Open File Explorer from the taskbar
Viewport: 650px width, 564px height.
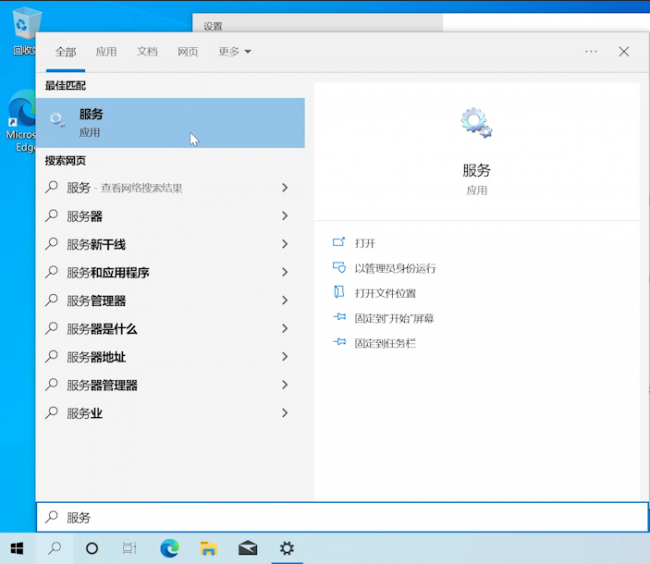tap(209, 549)
